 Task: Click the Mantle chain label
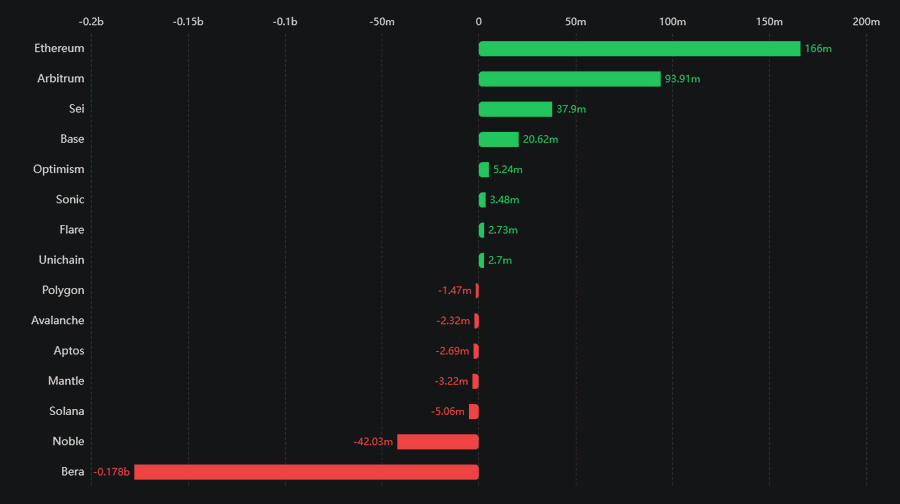click(x=66, y=381)
